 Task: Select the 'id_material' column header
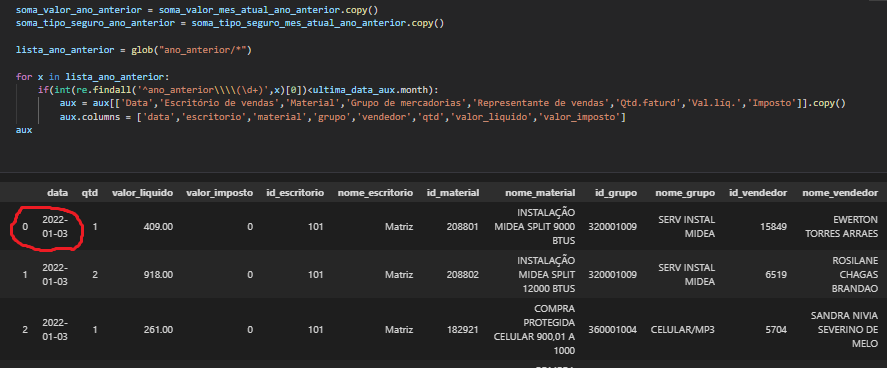[453, 193]
